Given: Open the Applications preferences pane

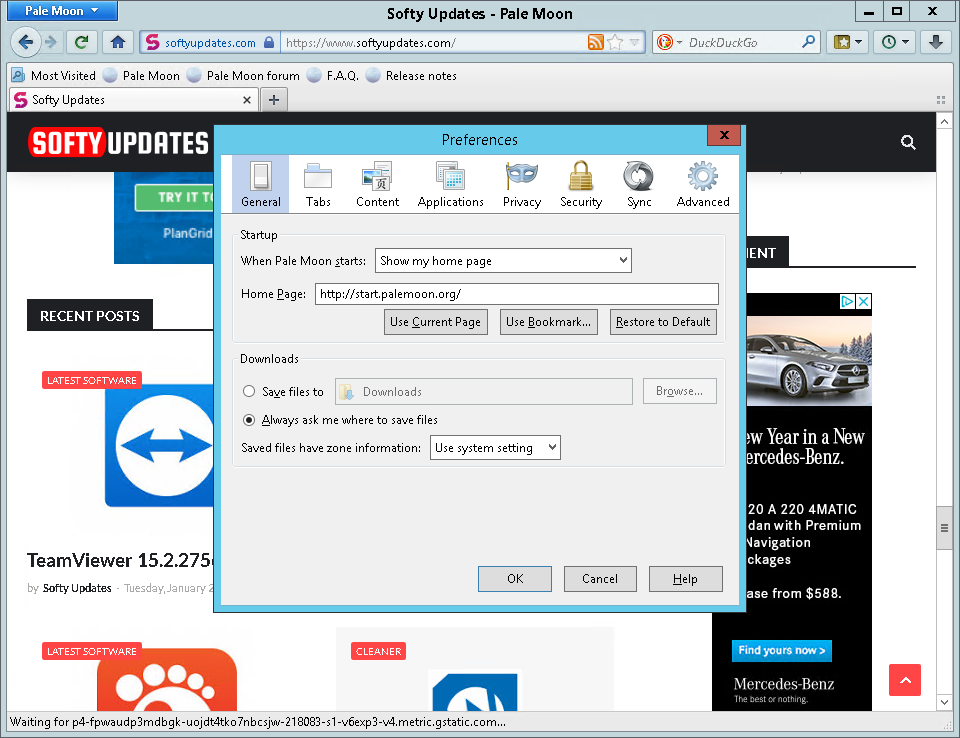Looking at the screenshot, I should [x=451, y=184].
